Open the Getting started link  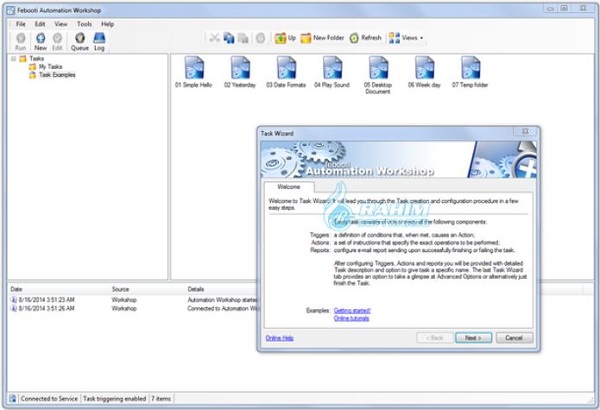click(352, 310)
